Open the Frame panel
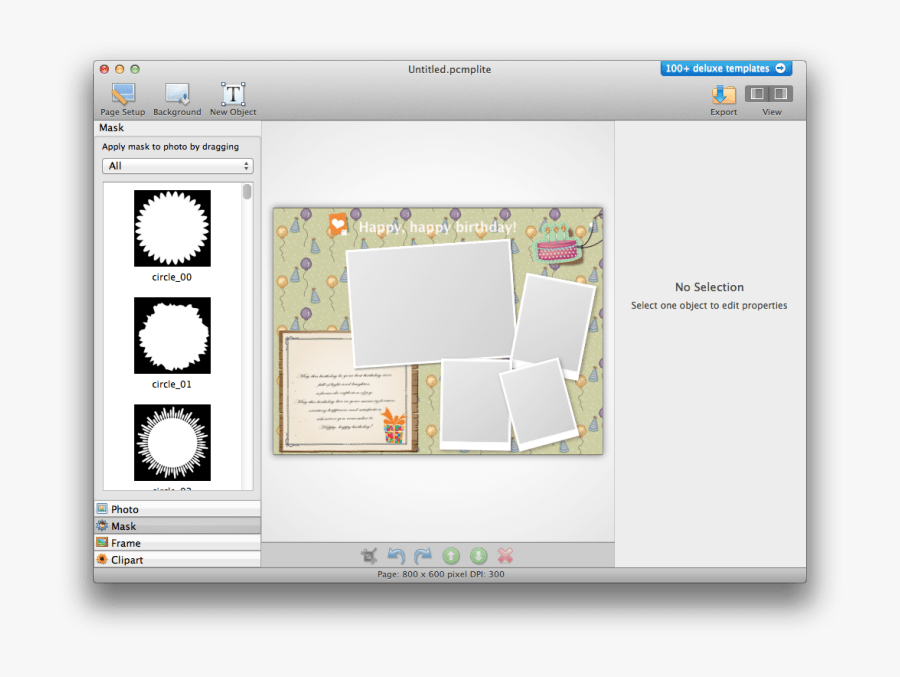Image resolution: width=900 pixels, height=677 pixels. click(177, 543)
